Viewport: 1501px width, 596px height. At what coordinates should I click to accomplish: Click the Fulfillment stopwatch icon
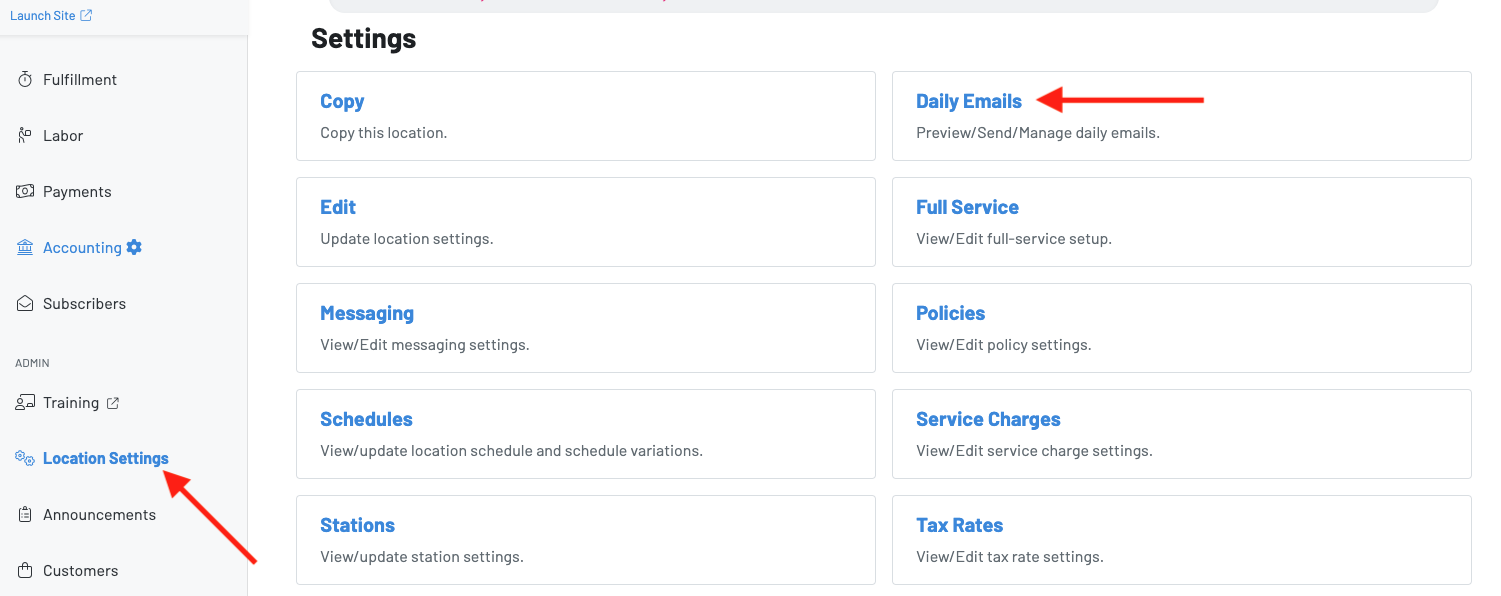pos(25,80)
